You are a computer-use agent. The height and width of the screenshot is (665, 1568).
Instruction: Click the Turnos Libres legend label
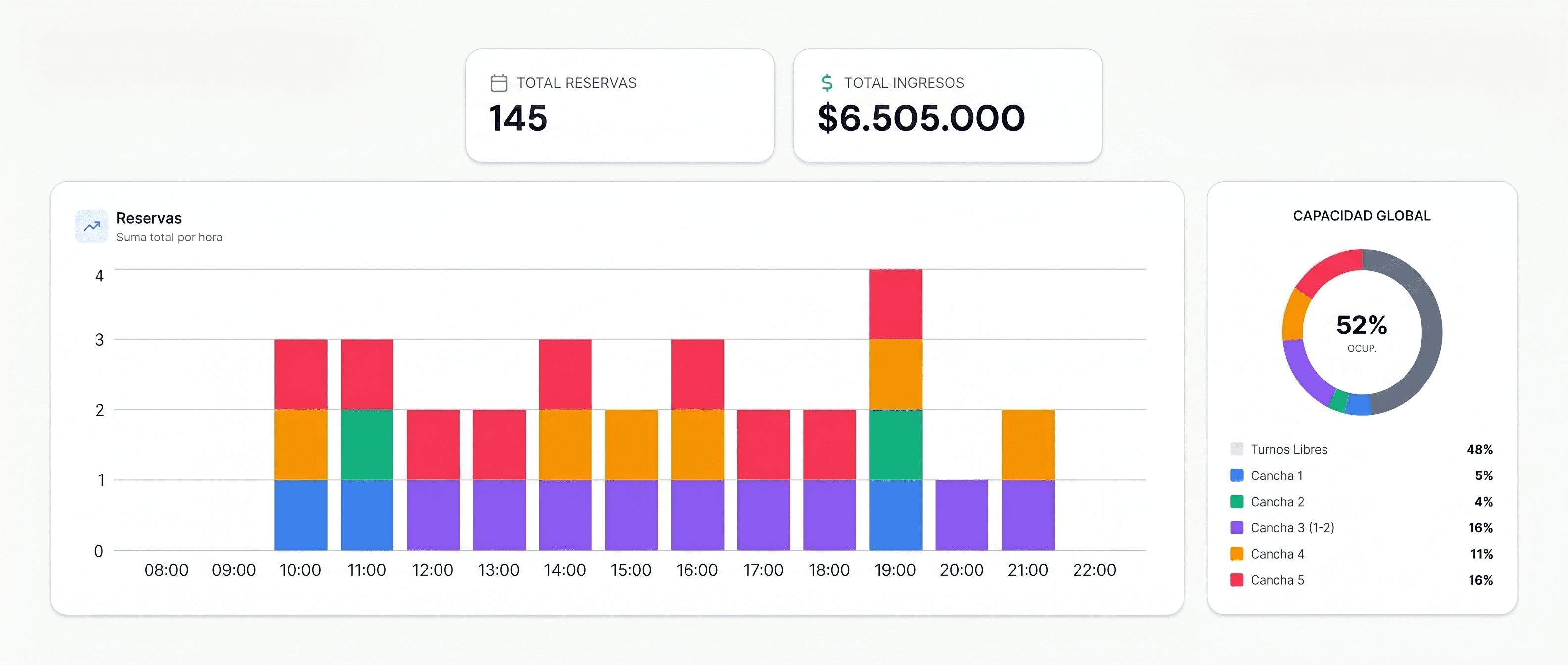point(1289,450)
